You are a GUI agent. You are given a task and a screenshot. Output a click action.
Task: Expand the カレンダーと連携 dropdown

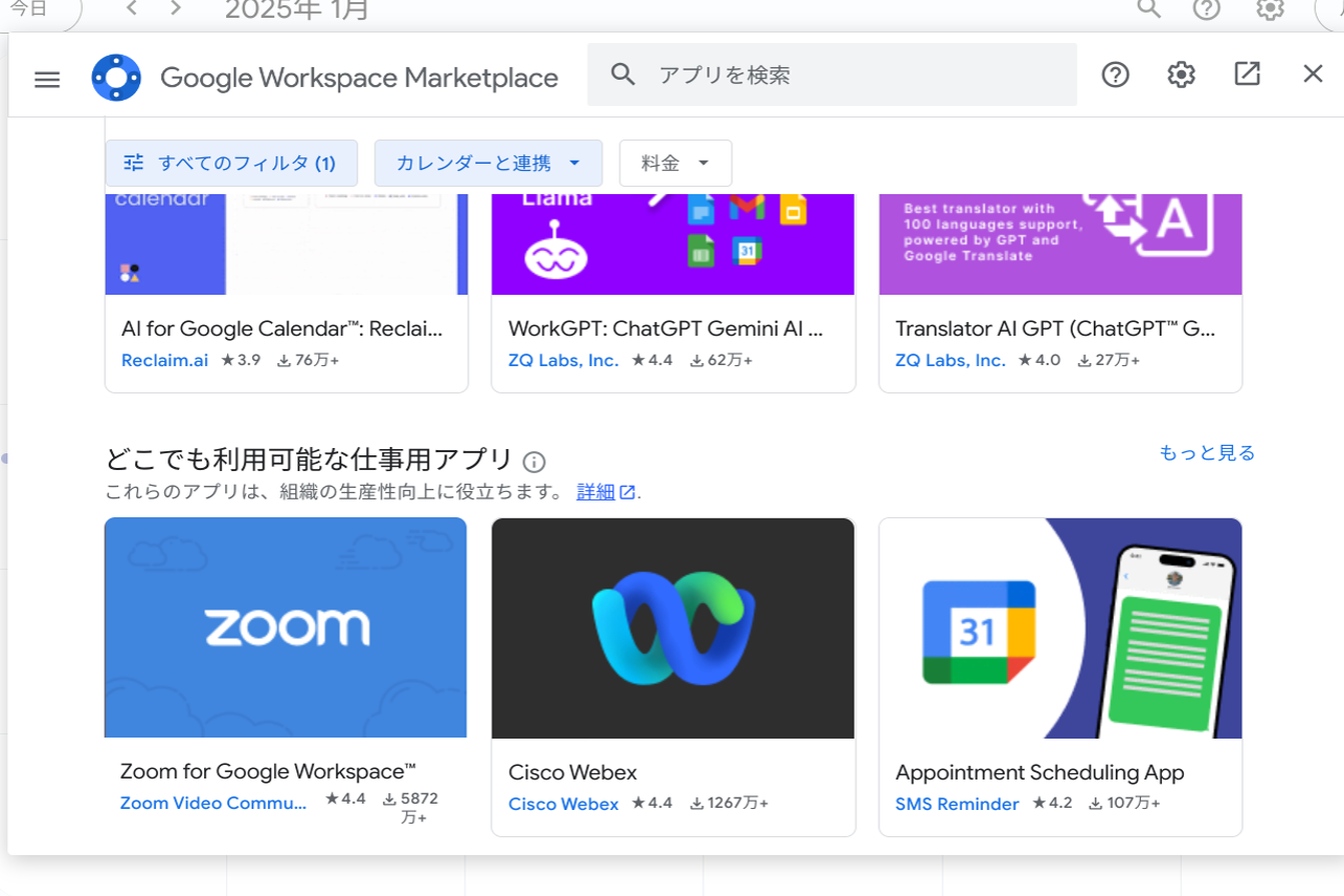pyautogui.click(x=488, y=163)
